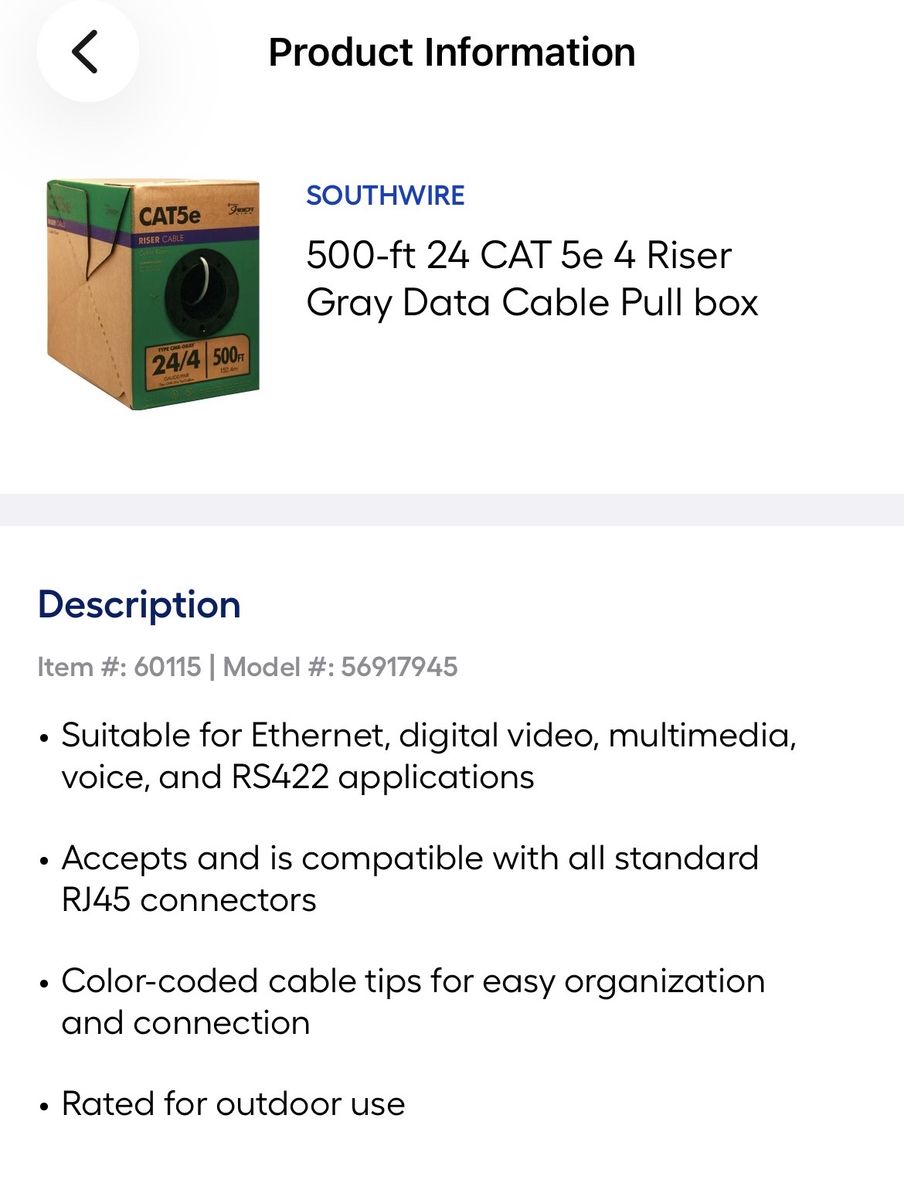
Task: Open the cable pull box product thumbnail
Action: click(x=152, y=294)
